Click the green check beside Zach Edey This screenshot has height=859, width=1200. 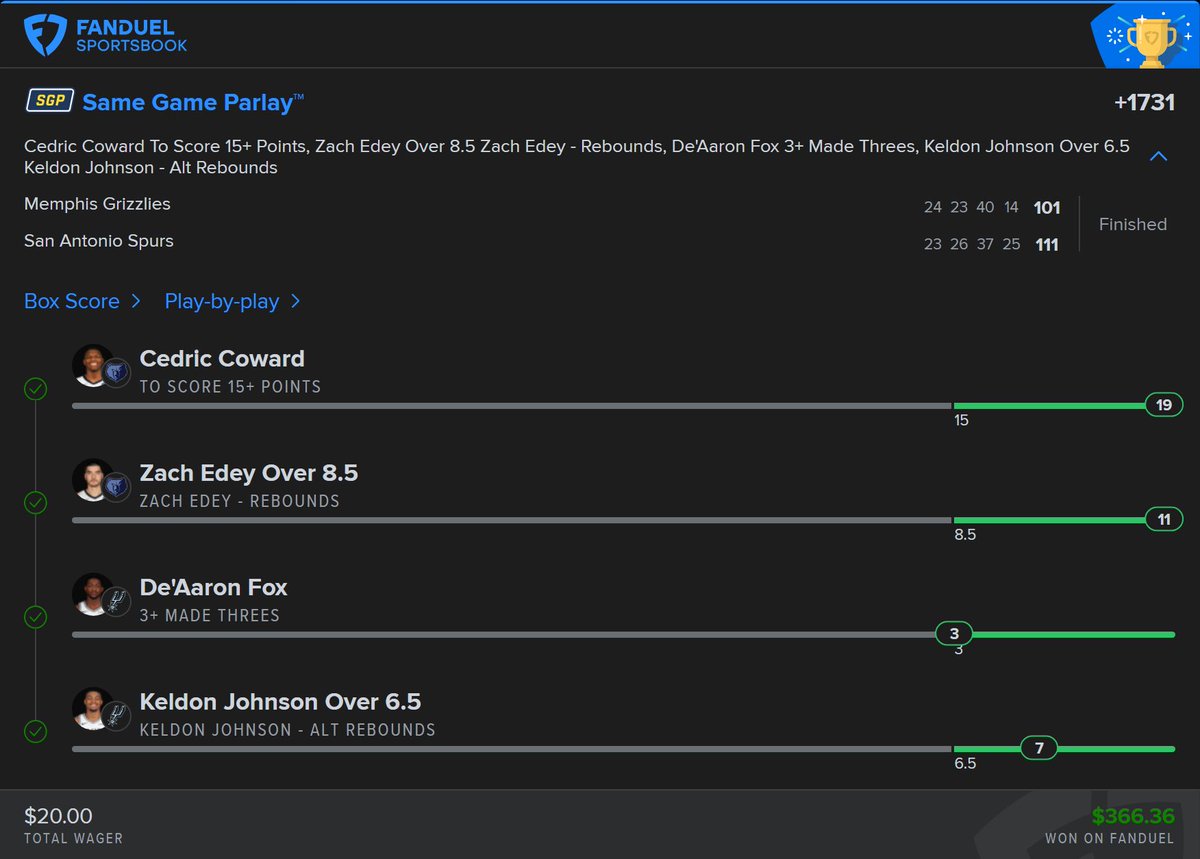point(35,502)
